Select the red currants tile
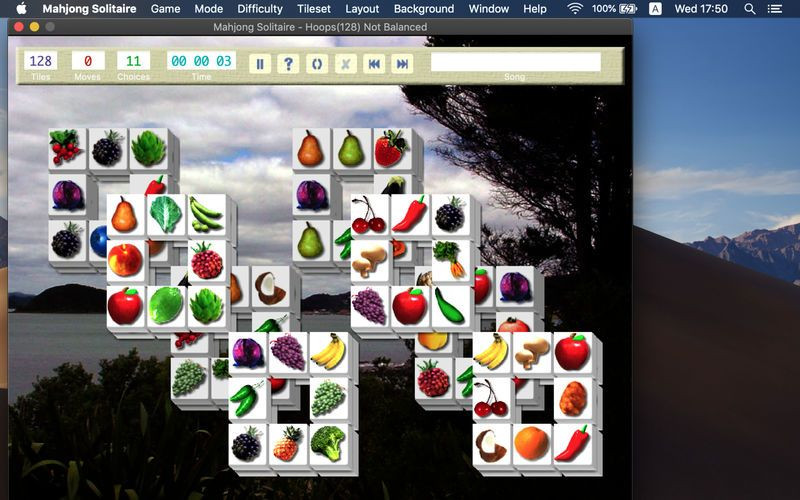800x500 pixels. pyautogui.click(x=66, y=148)
